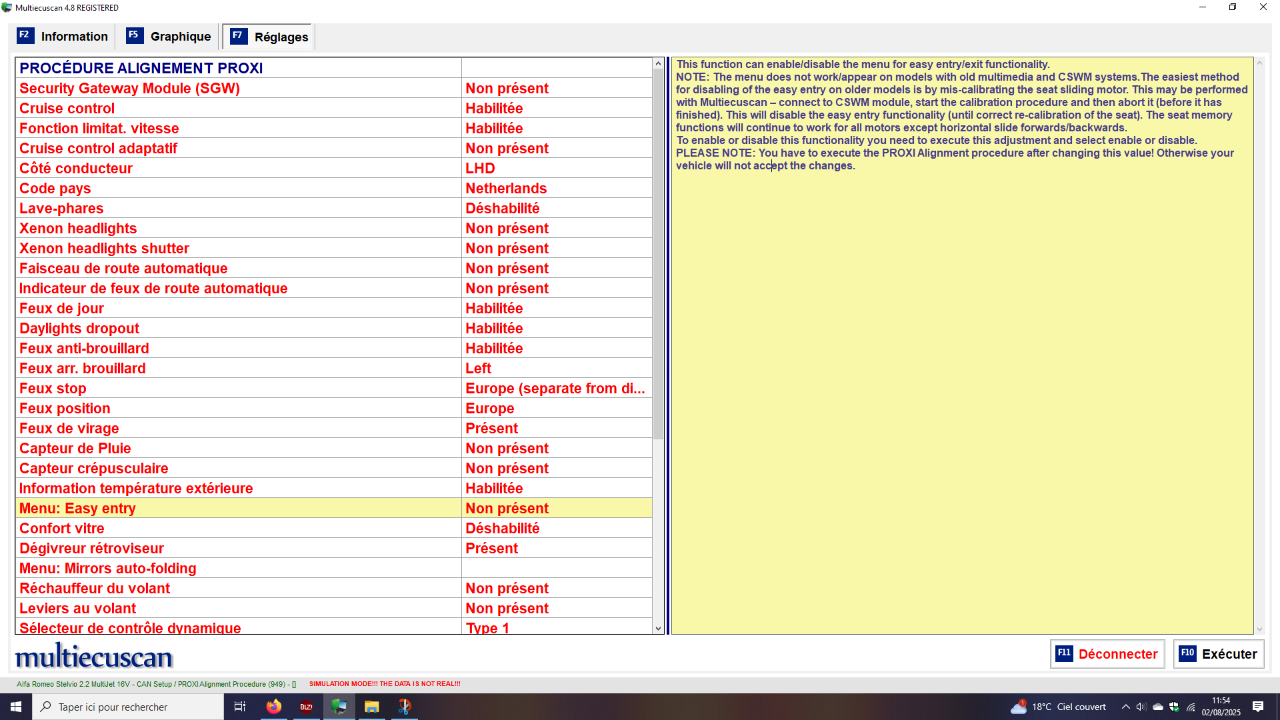Select the Feux anti-brouillard row
The image size is (1280, 720).
point(334,348)
